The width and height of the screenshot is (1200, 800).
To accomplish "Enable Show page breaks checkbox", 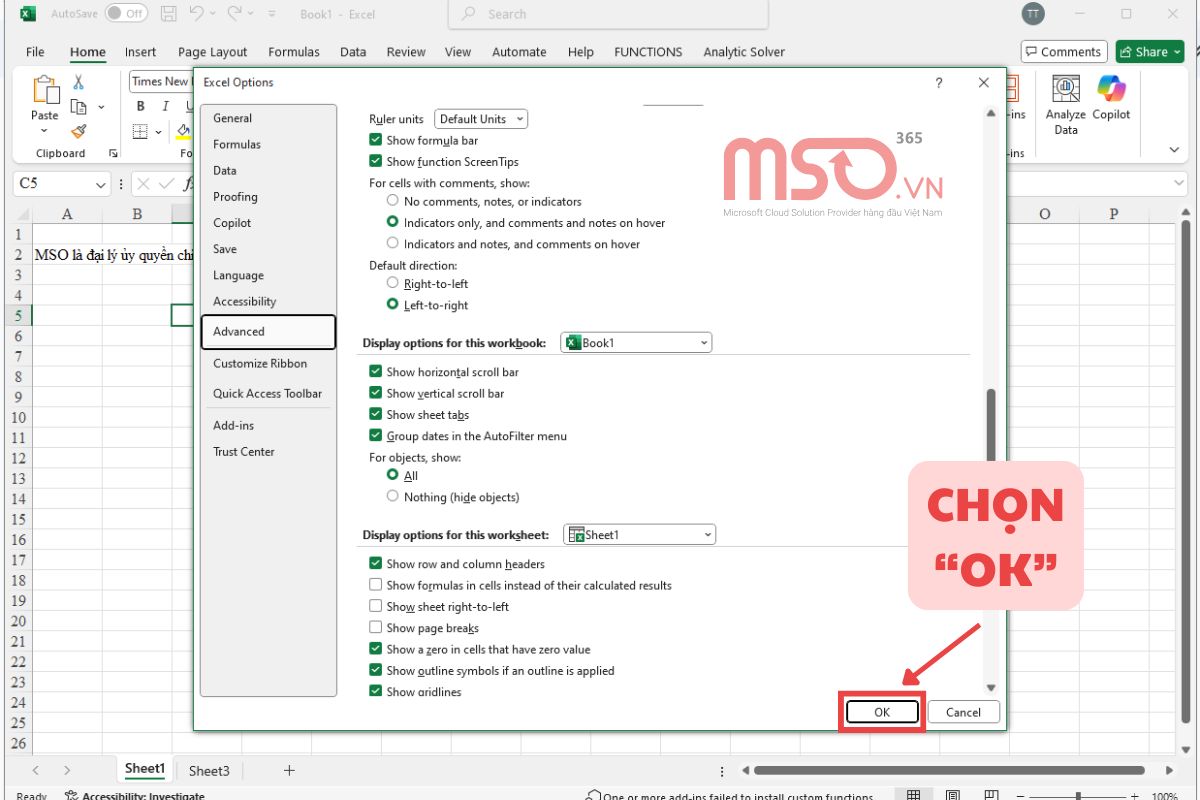I will click(x=376, y=628).
